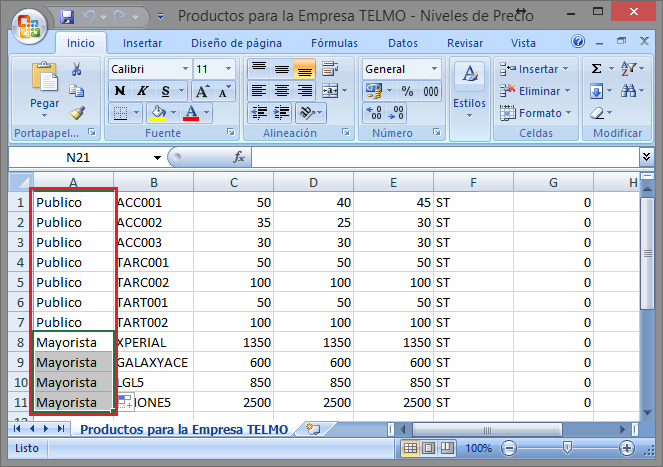
Task: Save the workbook with the floppy icon
Action: (67, 17)
